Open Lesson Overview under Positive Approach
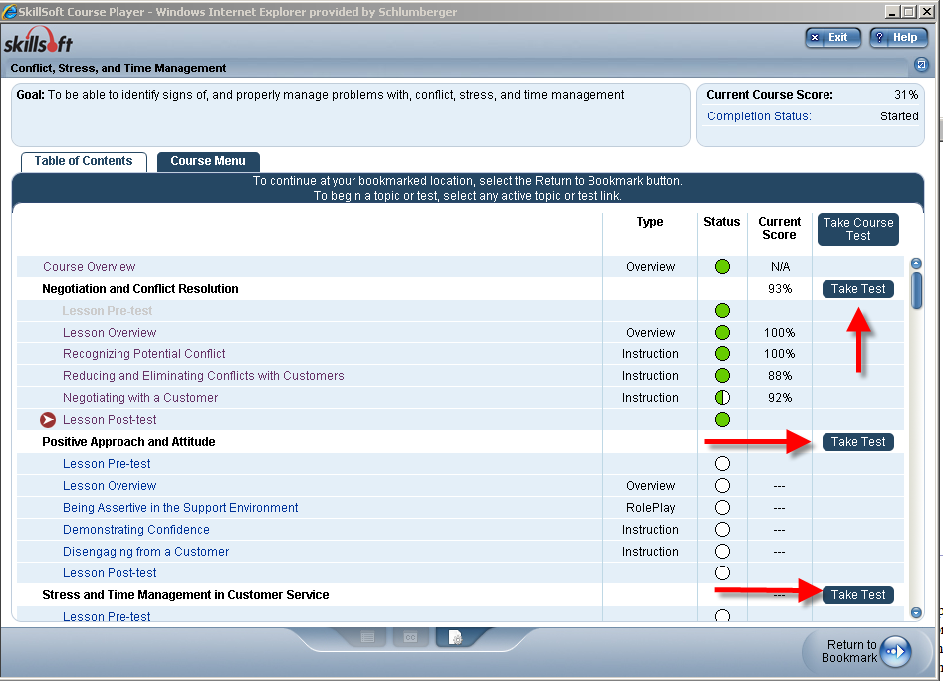The width and height of the screenshot is (943, 681). coord(109,485)
